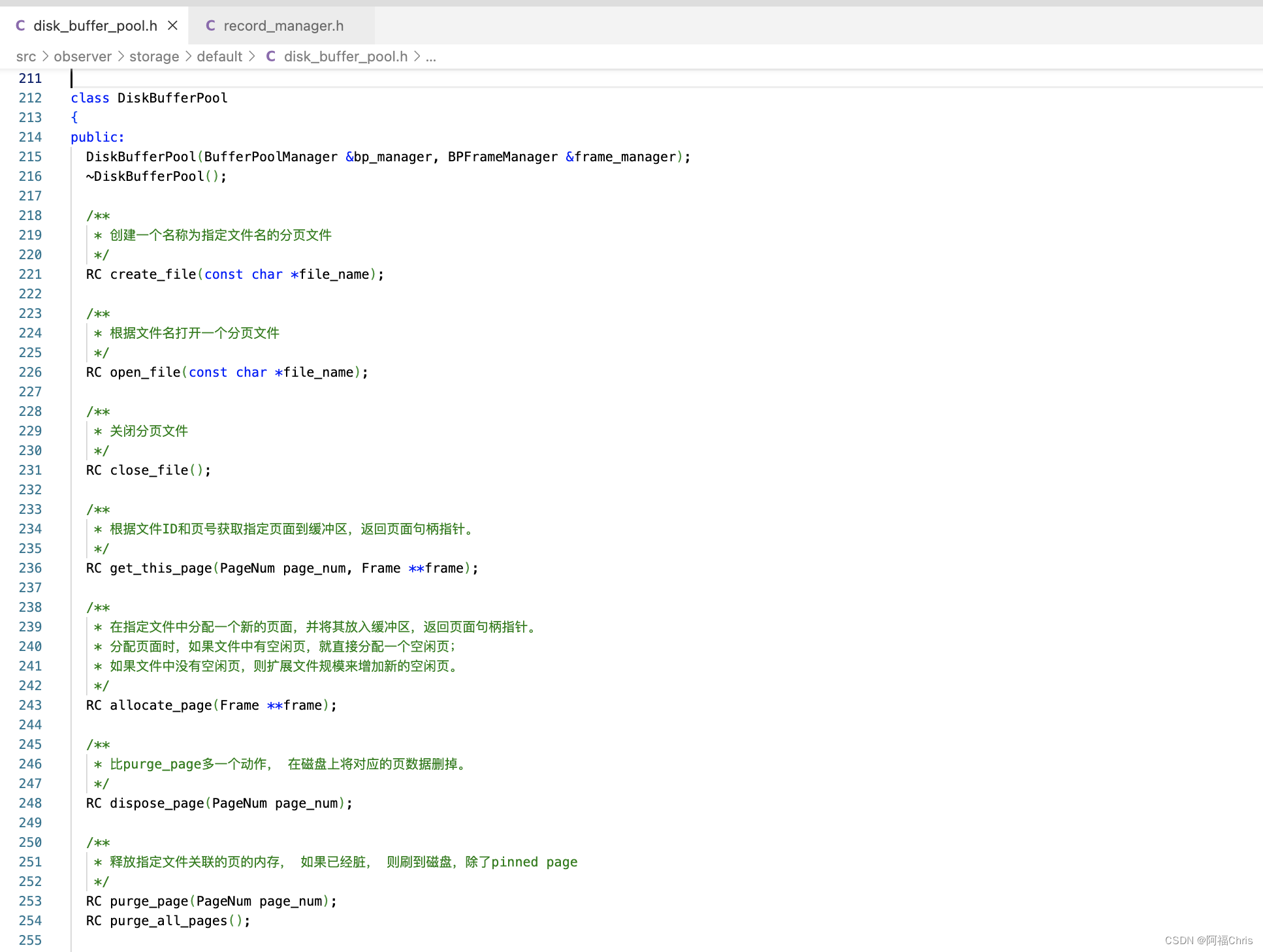The height and width of the screenshot is (952, 1263).
Task: Close the disk_buffer_pool.h tab
Action: click(172, 25)
